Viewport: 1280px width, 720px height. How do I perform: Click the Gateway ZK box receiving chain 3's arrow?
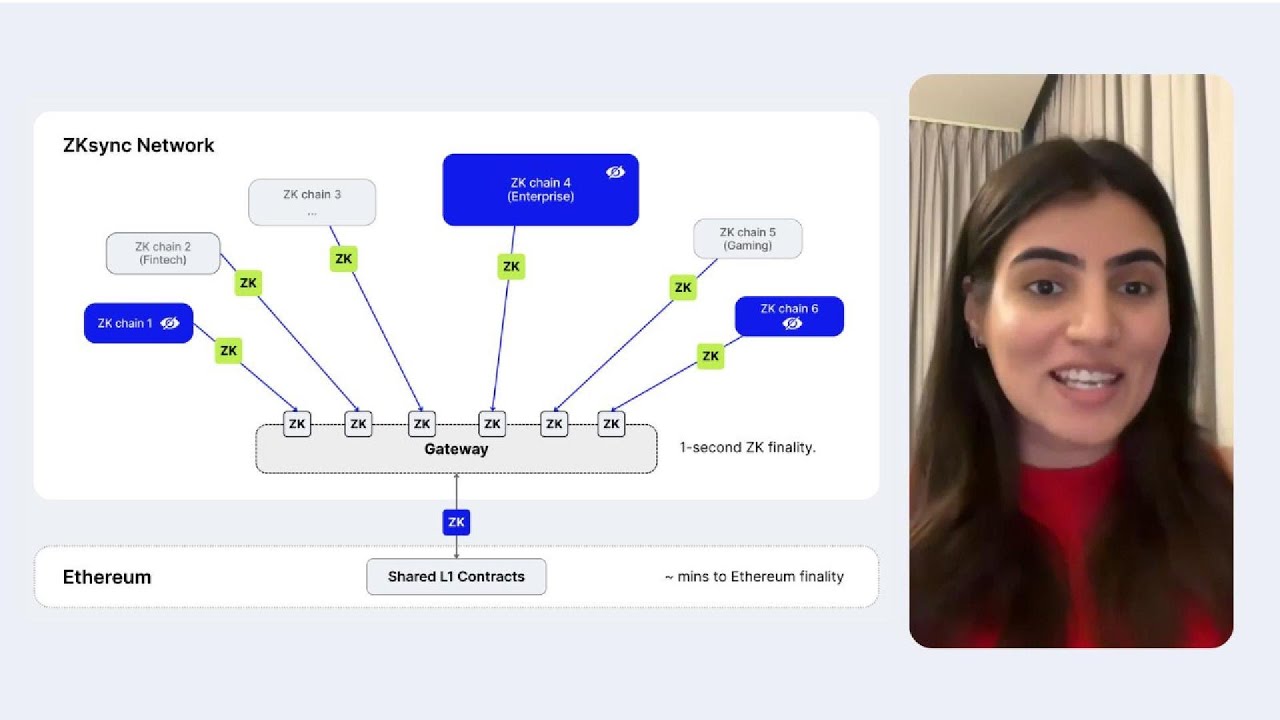422,424
